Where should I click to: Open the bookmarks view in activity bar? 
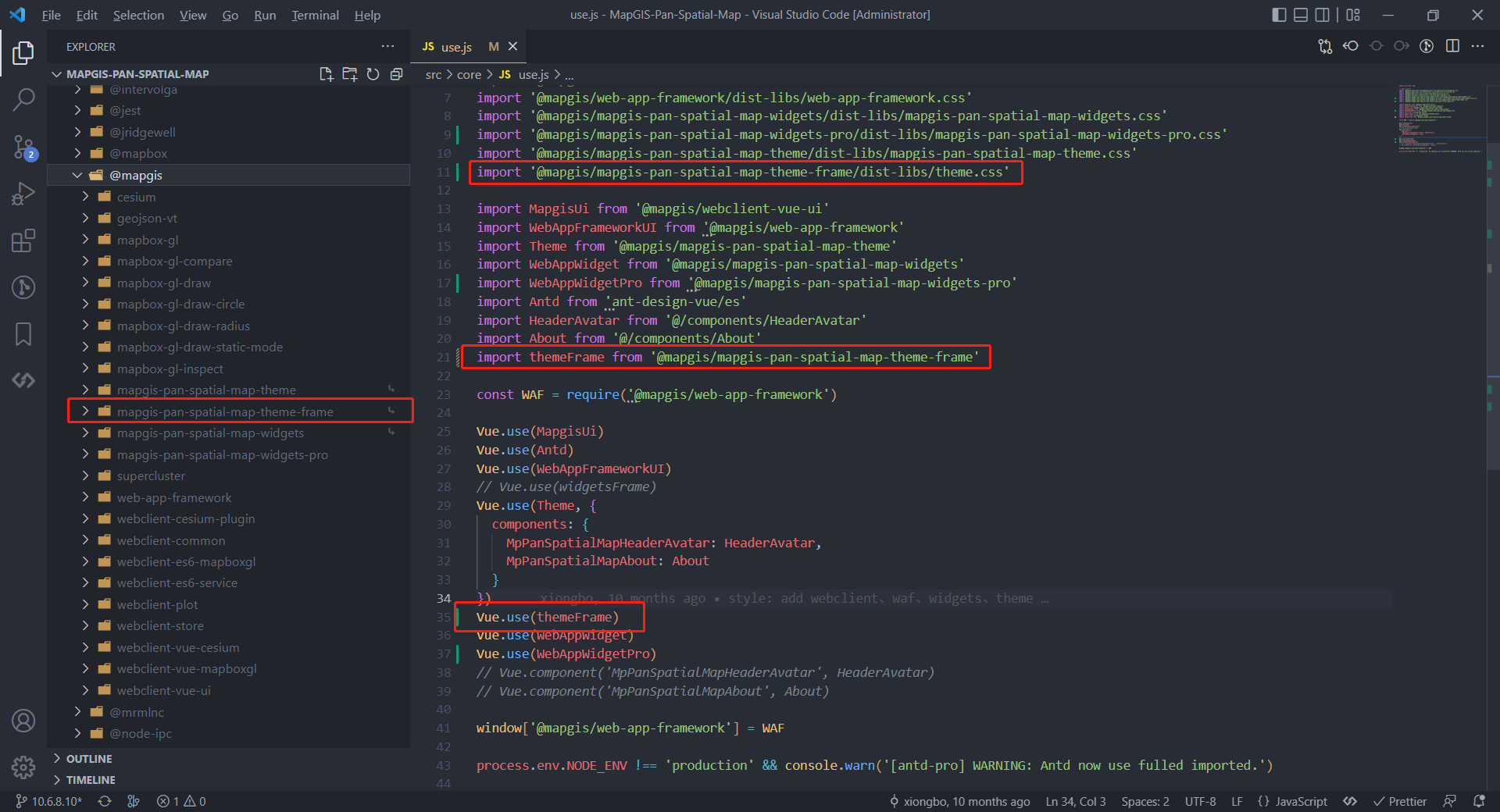pyautogui.click(x=23, y=334)
